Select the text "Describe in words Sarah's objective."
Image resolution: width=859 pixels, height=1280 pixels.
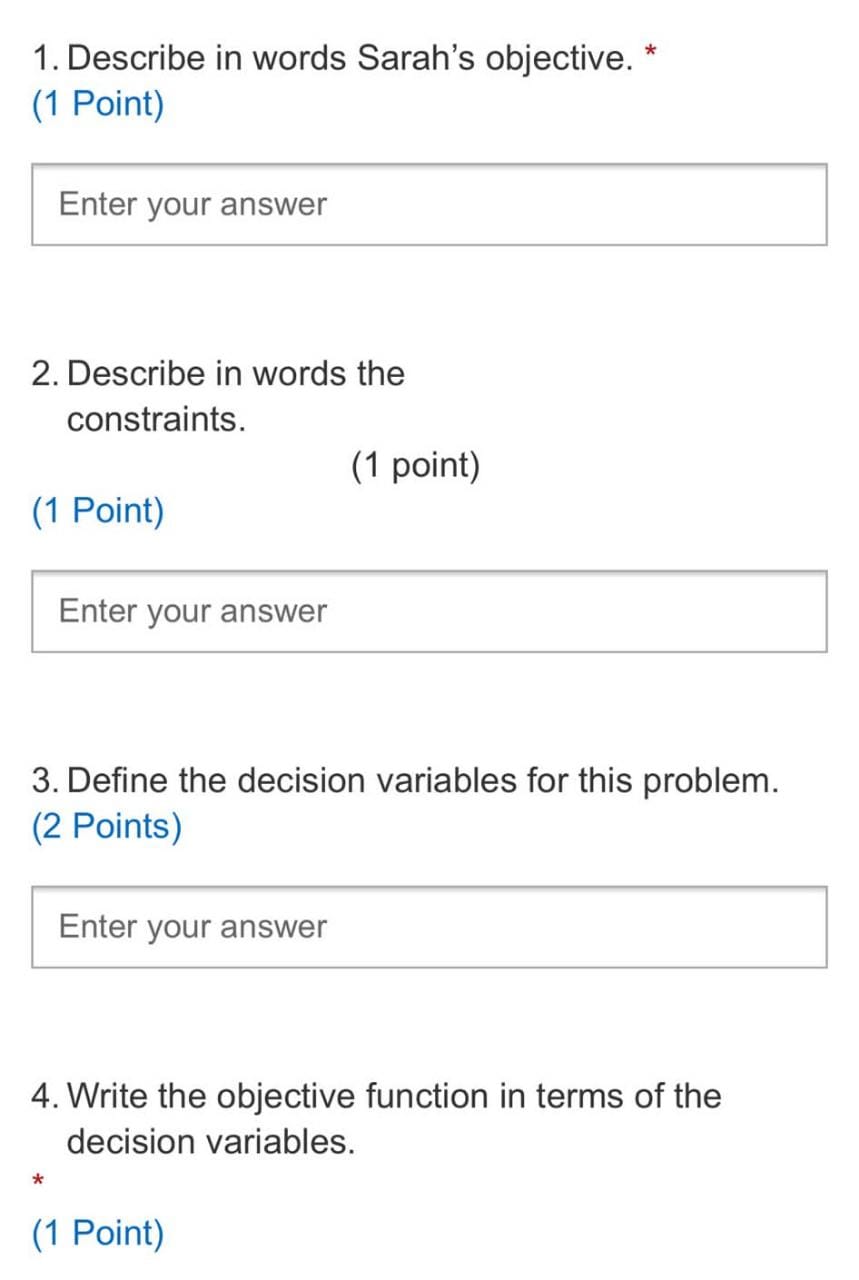pos(350,59)
